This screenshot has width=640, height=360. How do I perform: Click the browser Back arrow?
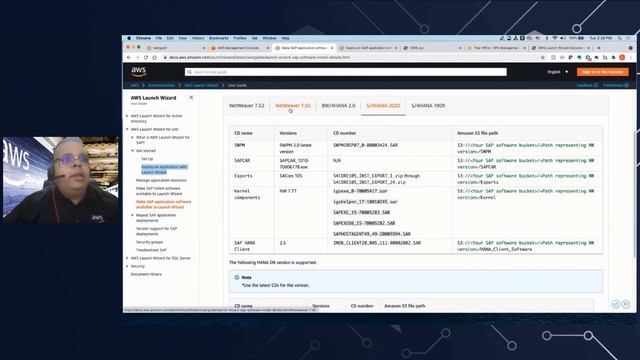click(x=129, y=58)
